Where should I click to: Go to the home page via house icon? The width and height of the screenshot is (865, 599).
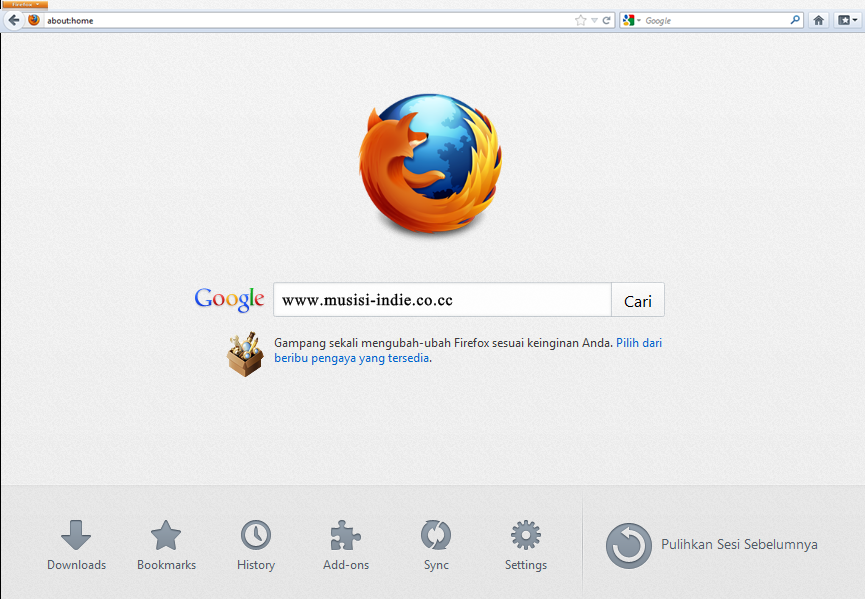pos(819,20)
